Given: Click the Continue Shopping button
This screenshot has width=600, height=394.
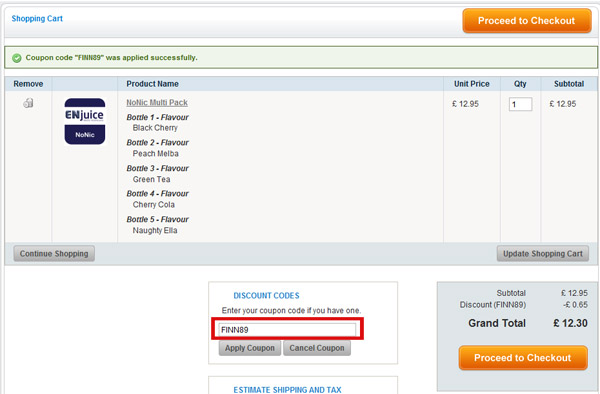Looking at the screenshot, I should [x=54, y=254].
